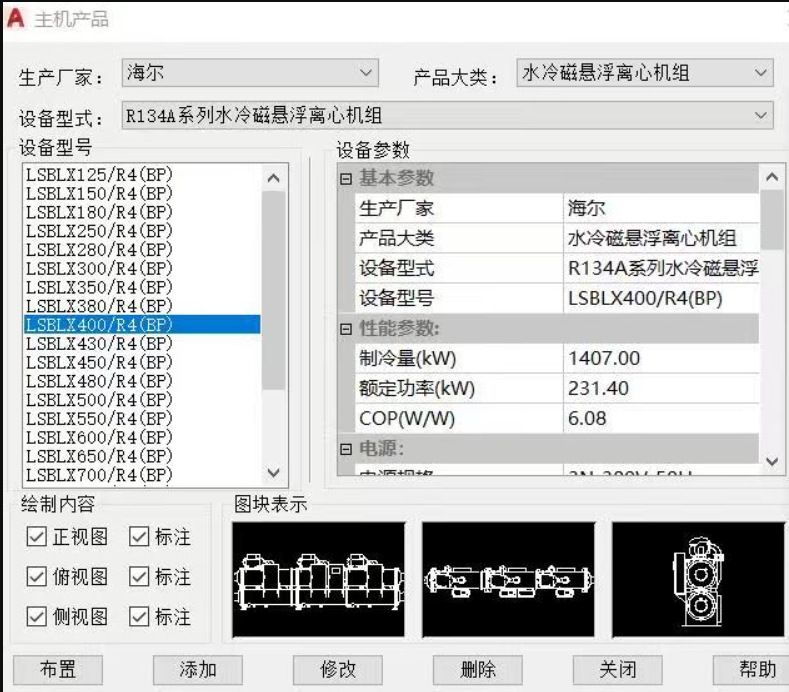This screenshot has height=692, width=789.
Task: Click the 删除 button
Action: [477, 670]
